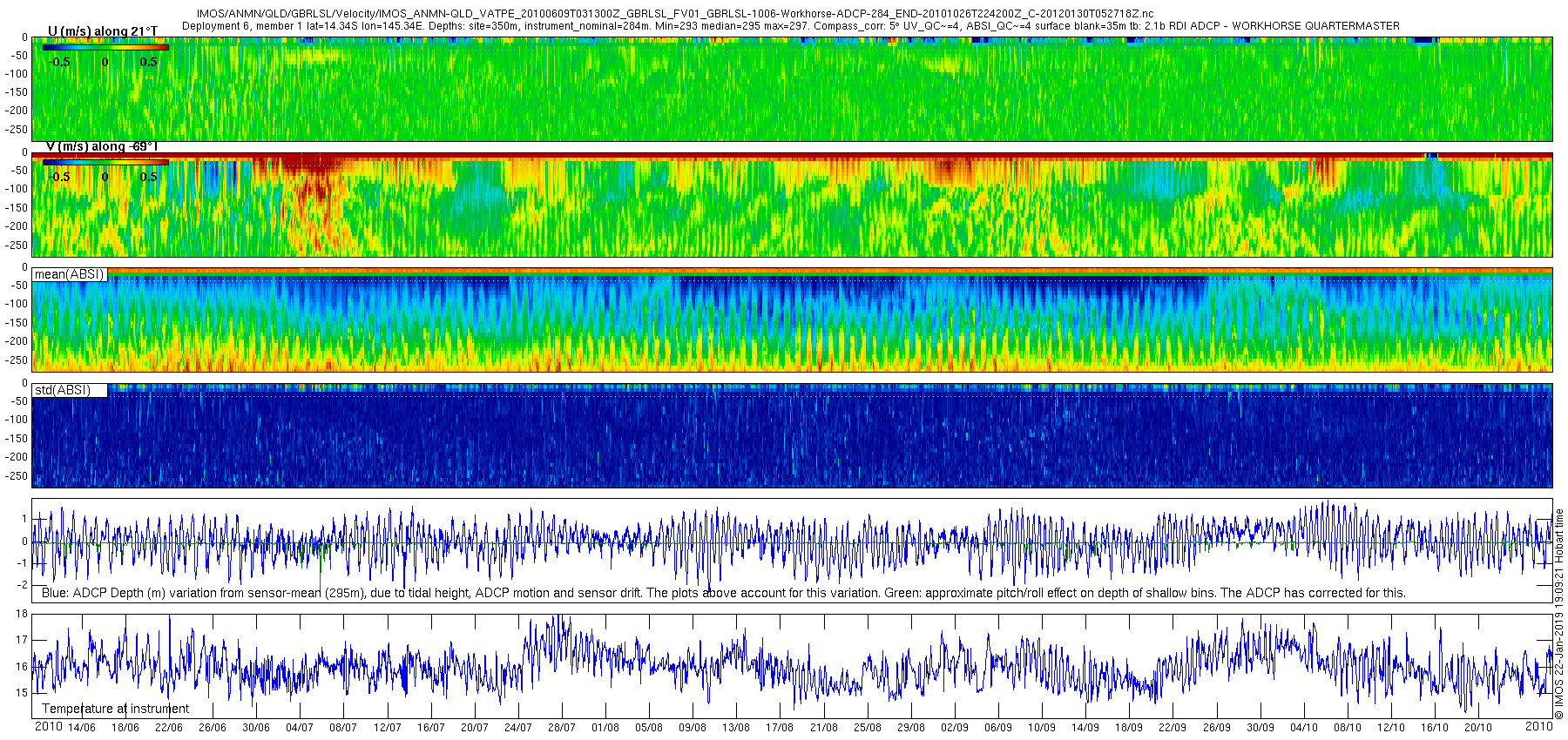Screen dimensions: 1568x740
Task: Click the '-2' tick on depth variation axis
Action: (23, 584)
